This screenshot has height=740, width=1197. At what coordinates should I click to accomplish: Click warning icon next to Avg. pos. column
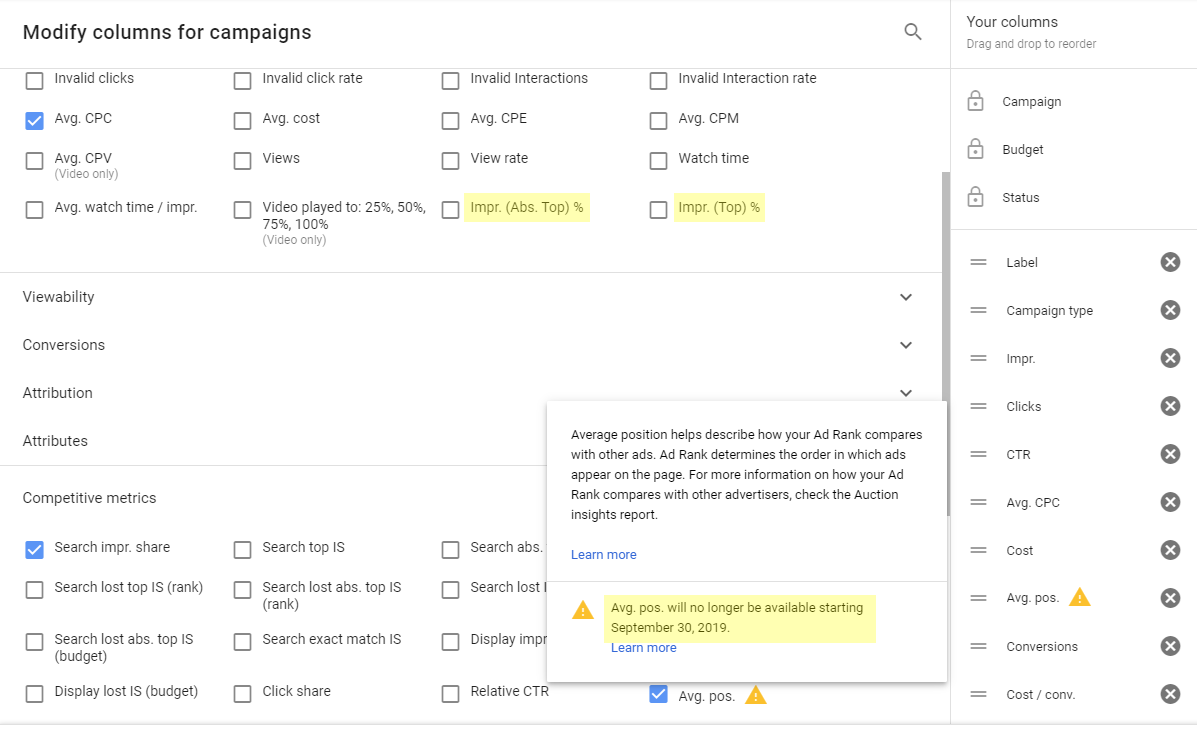point(1079,598)
